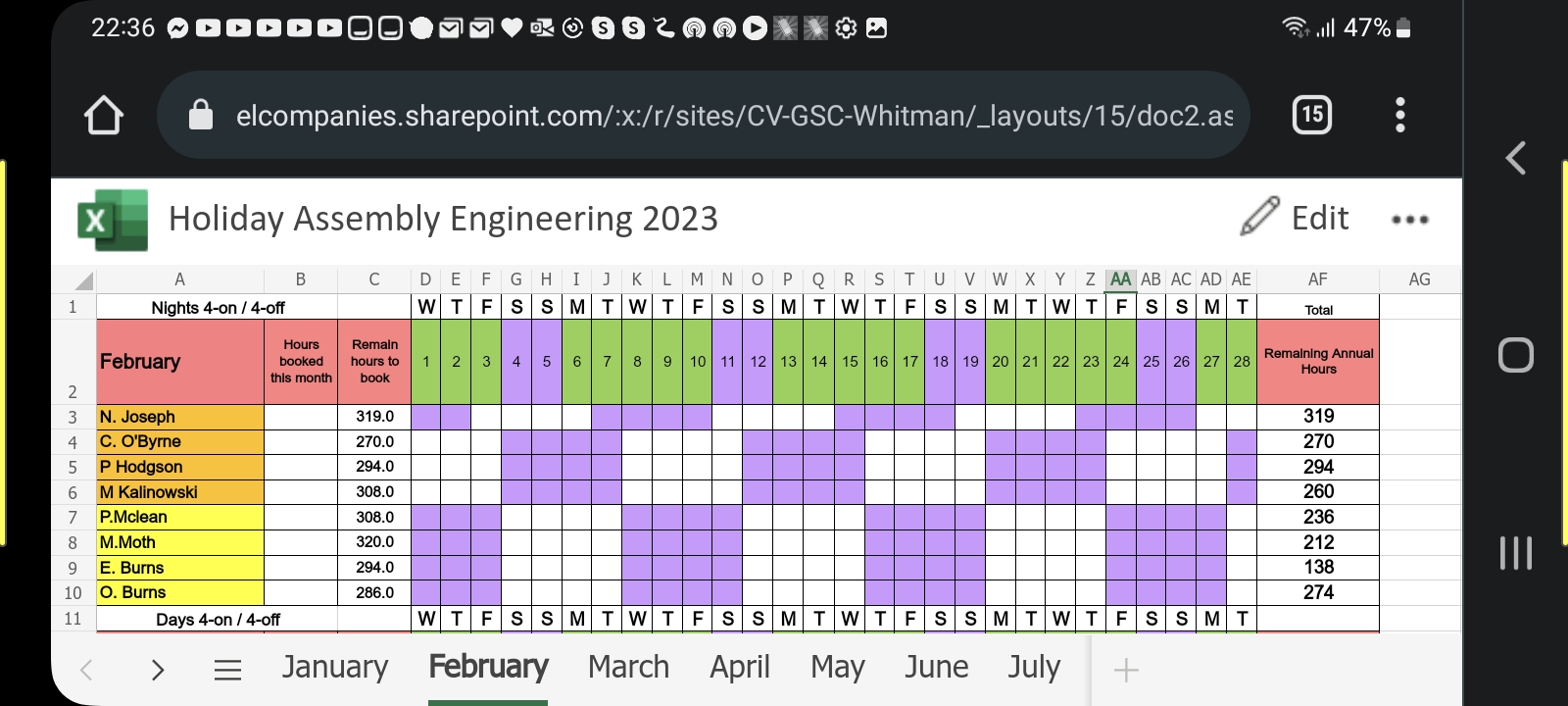The height and width of the screenshot is (706, 1568).
Task: Open the all sheets list icon
Action: pos(227,670)
